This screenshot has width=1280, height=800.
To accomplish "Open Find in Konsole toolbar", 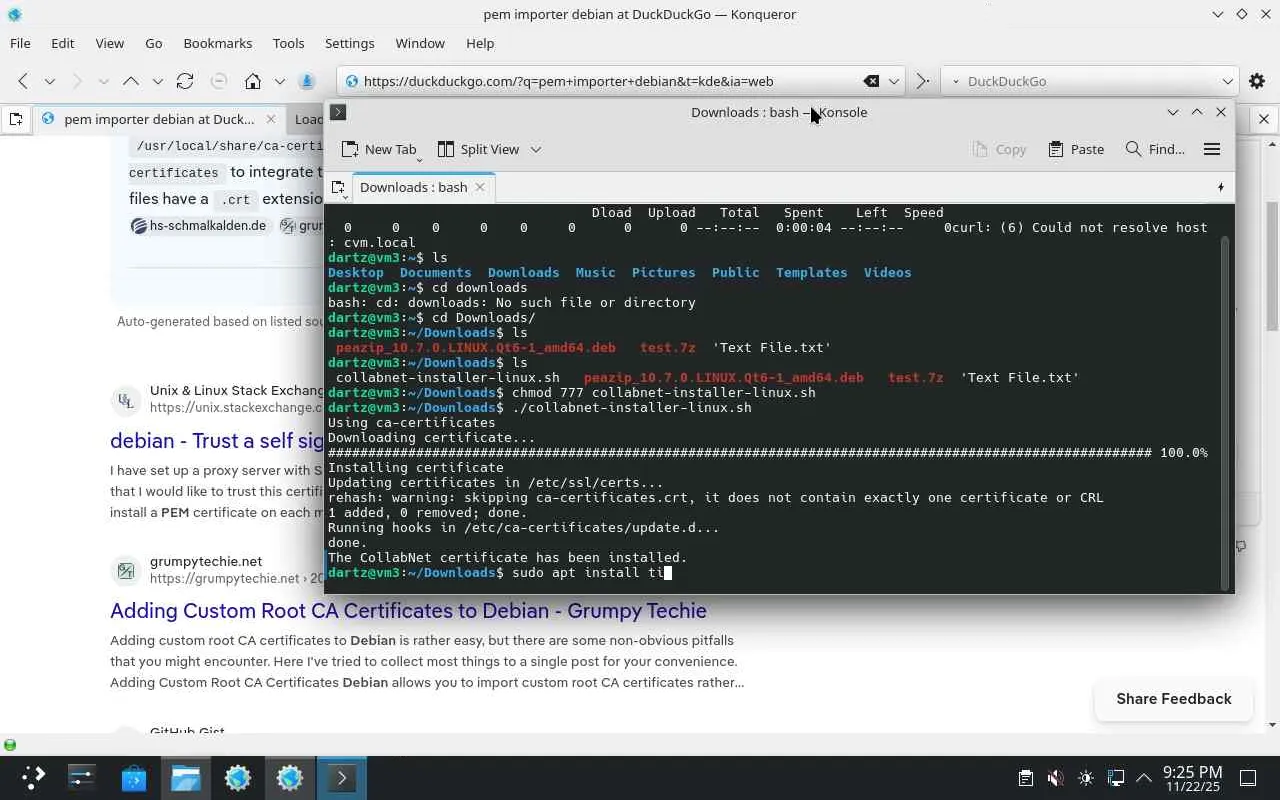I will coord(1155,149).
